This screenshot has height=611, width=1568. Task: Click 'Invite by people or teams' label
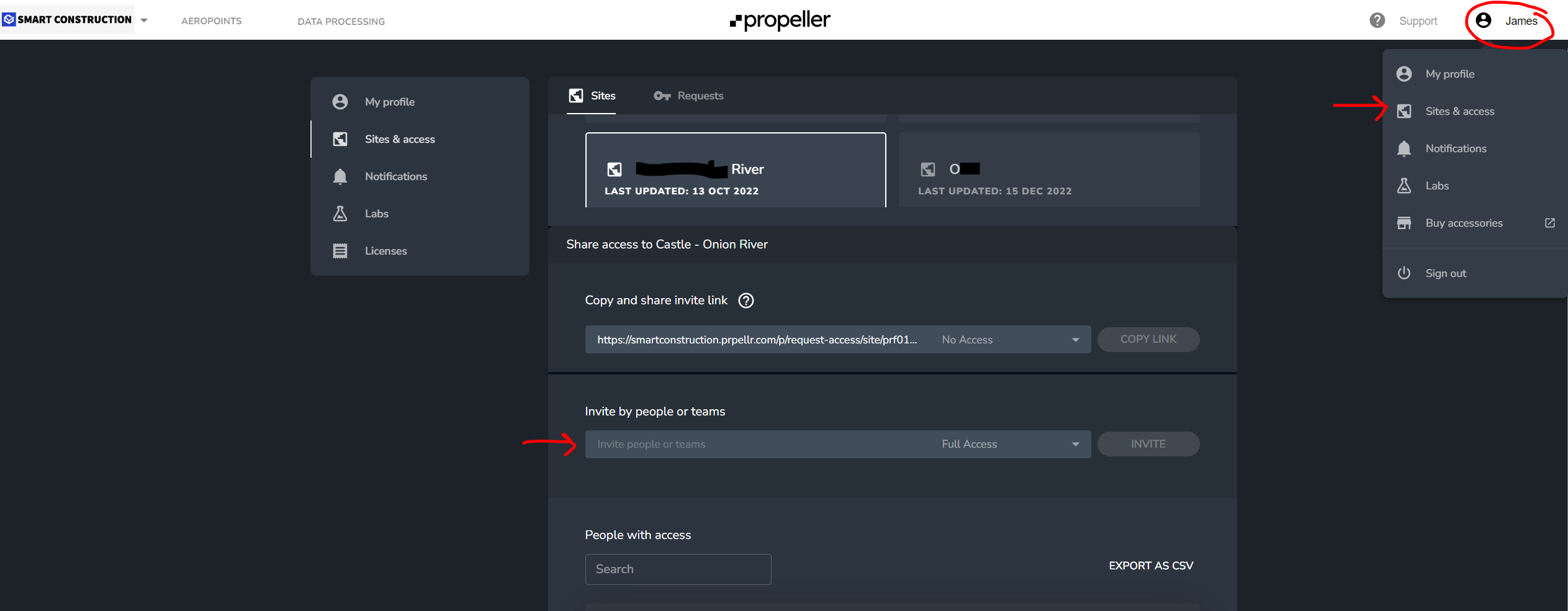pos(655,412)
